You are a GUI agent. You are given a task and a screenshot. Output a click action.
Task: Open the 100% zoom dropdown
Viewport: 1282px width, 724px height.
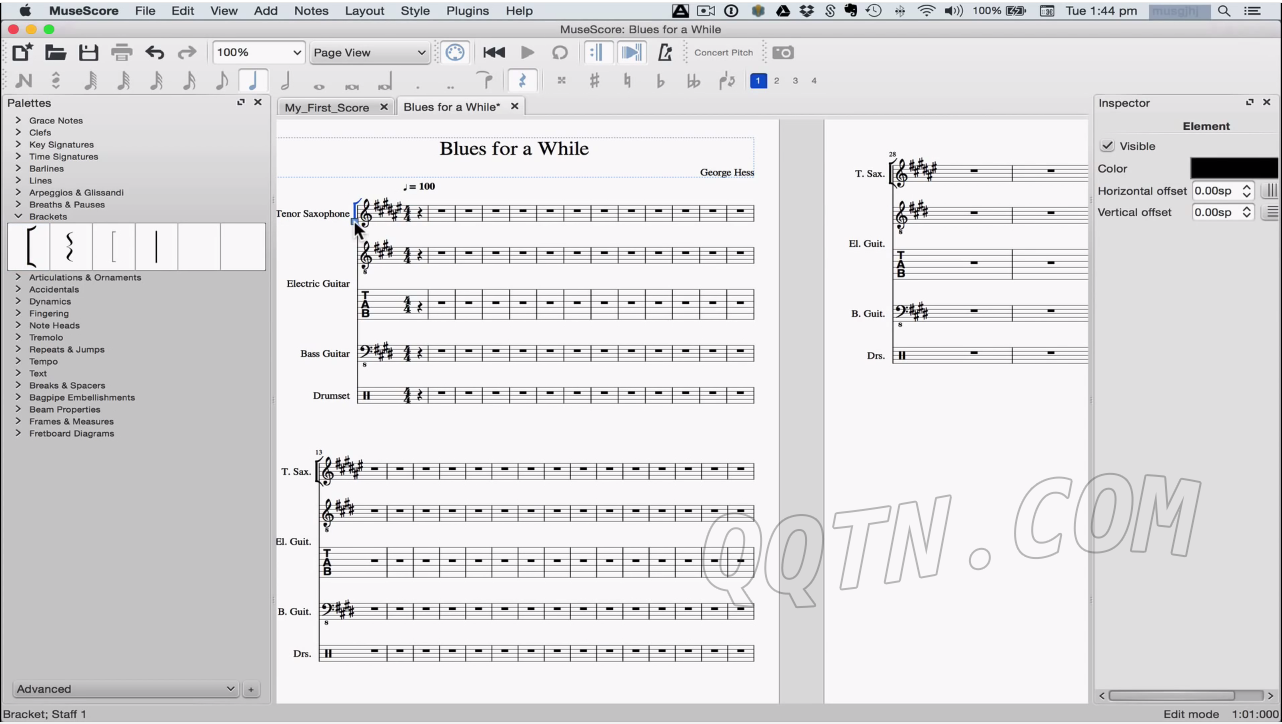tap(258, 53)
